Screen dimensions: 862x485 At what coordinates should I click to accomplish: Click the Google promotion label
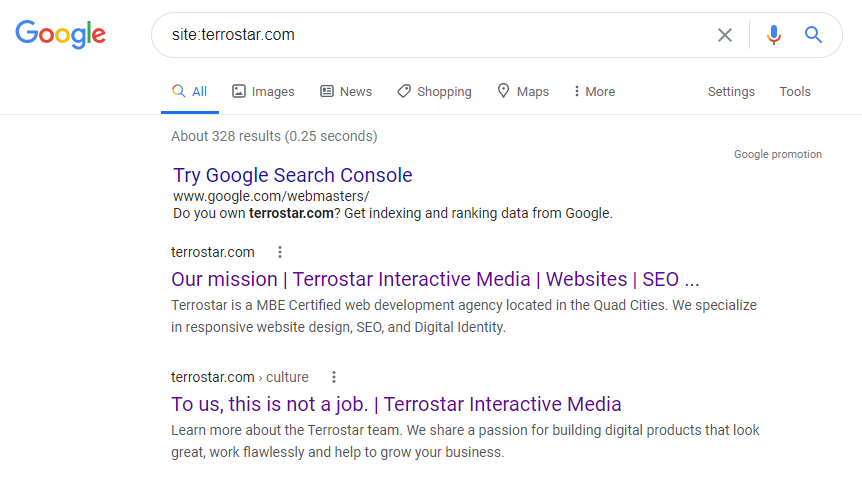coord(778,155)
